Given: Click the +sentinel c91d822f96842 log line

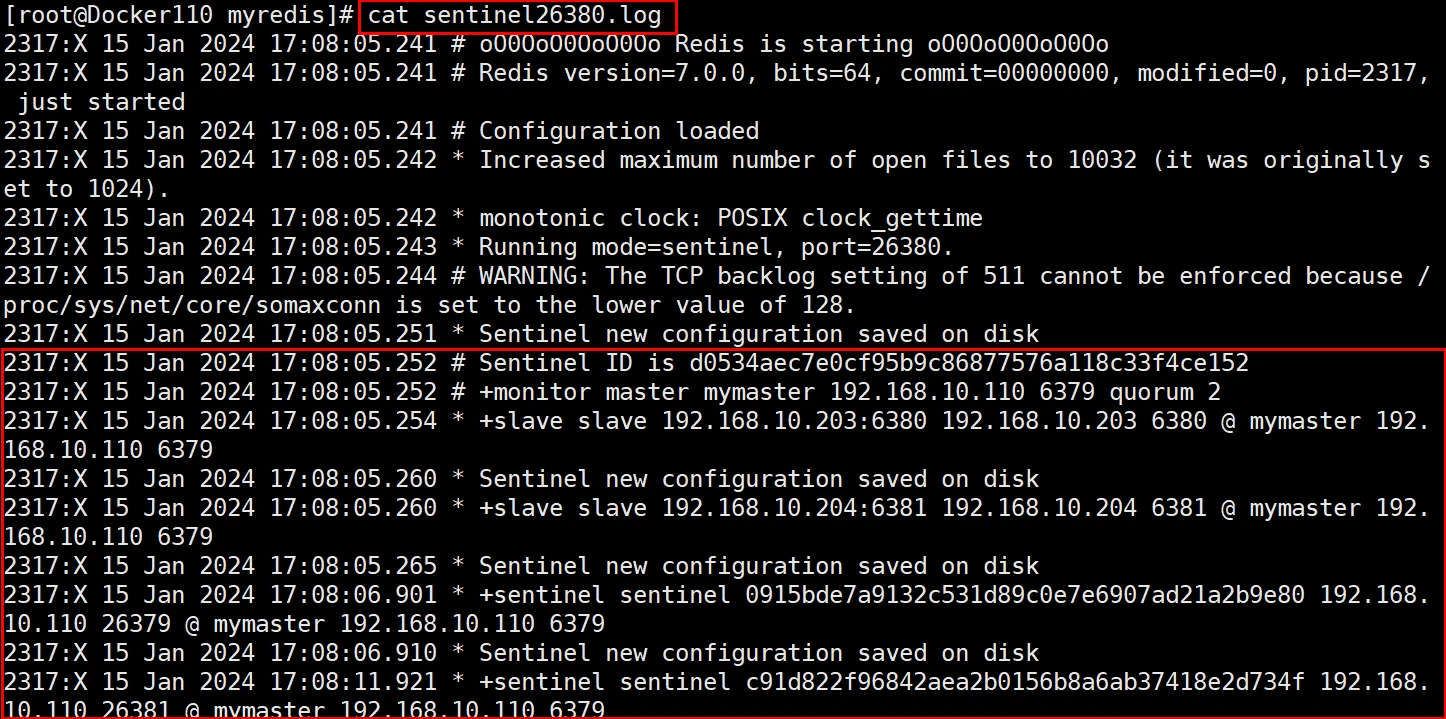Looking at the screenshot, I should coord(716,682).
